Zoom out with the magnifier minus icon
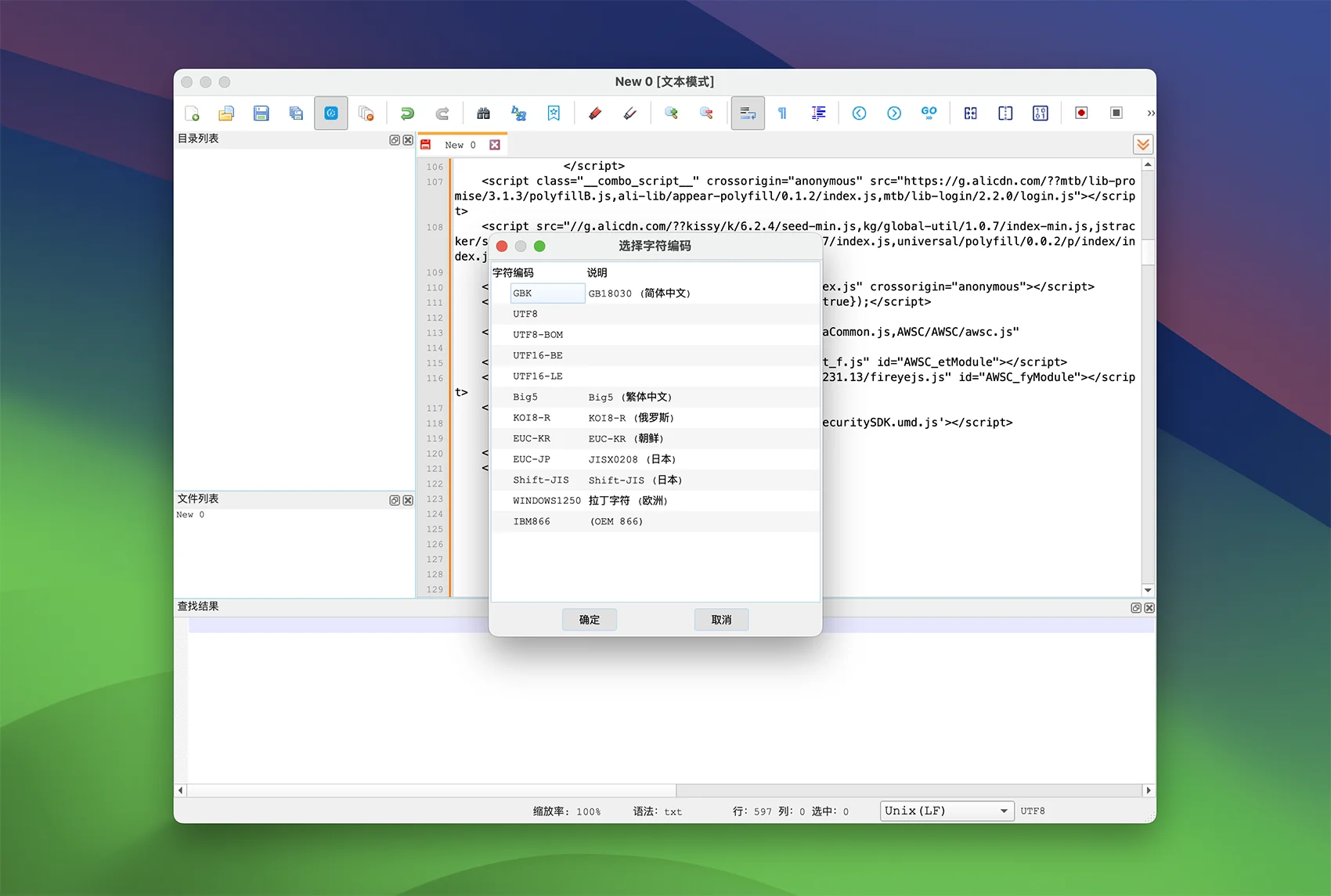The image size is (1331, 896). coord(706,113)
